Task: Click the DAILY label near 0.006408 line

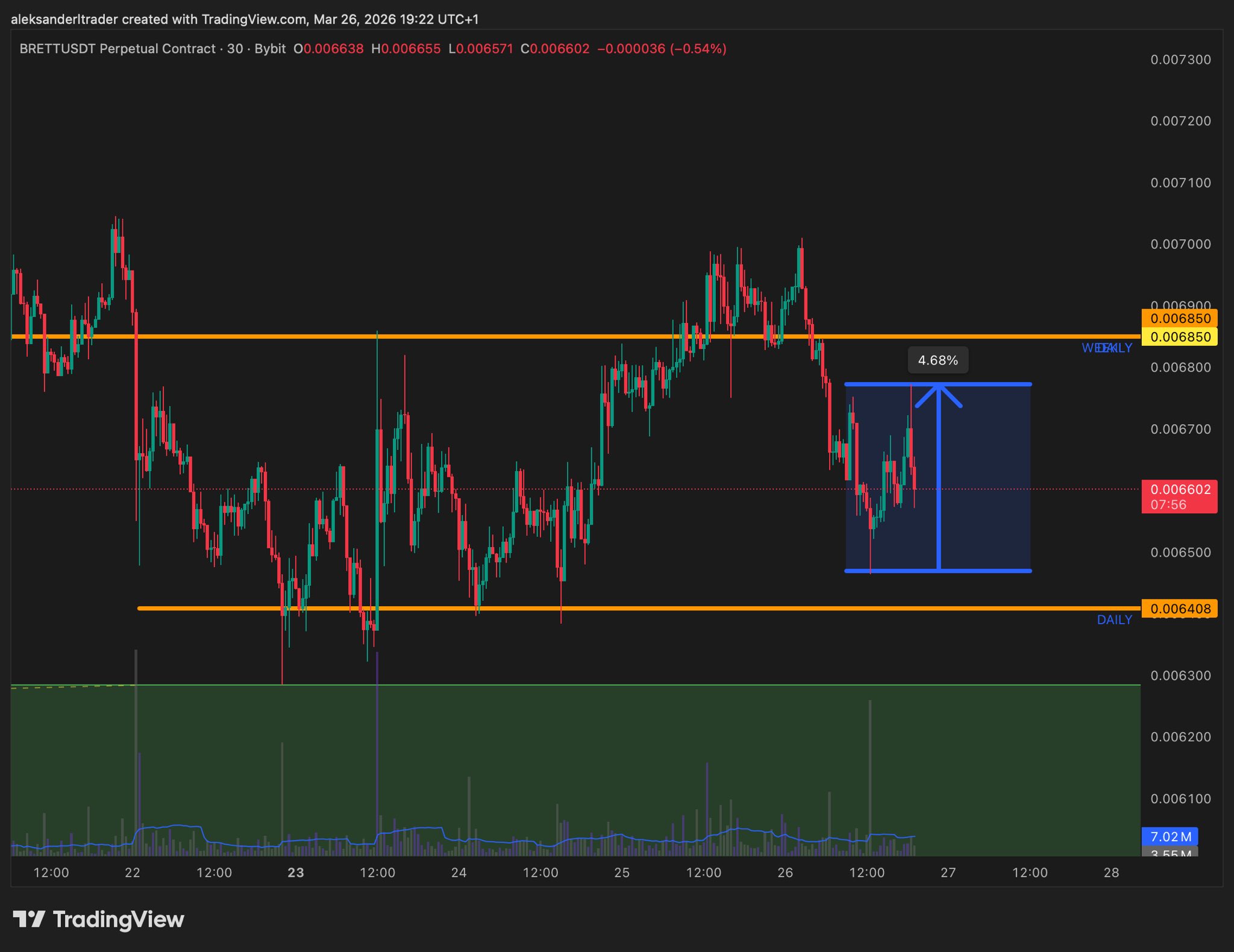Action: click(1114, 620)
